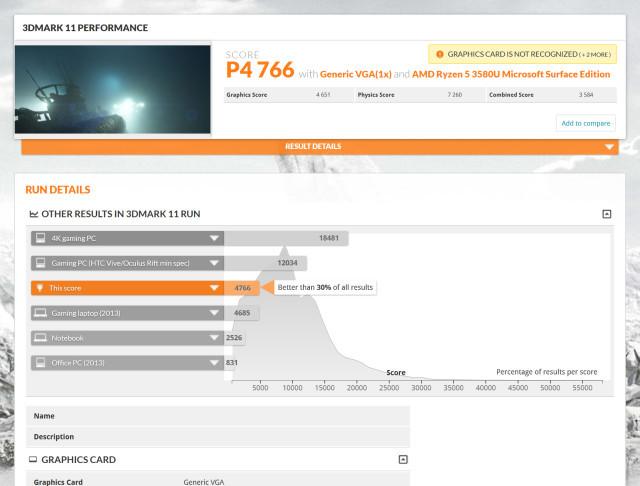Screen dimensions: 640x486
Task: Collapse the Graphics Card section
Action: tap(403, 460)
